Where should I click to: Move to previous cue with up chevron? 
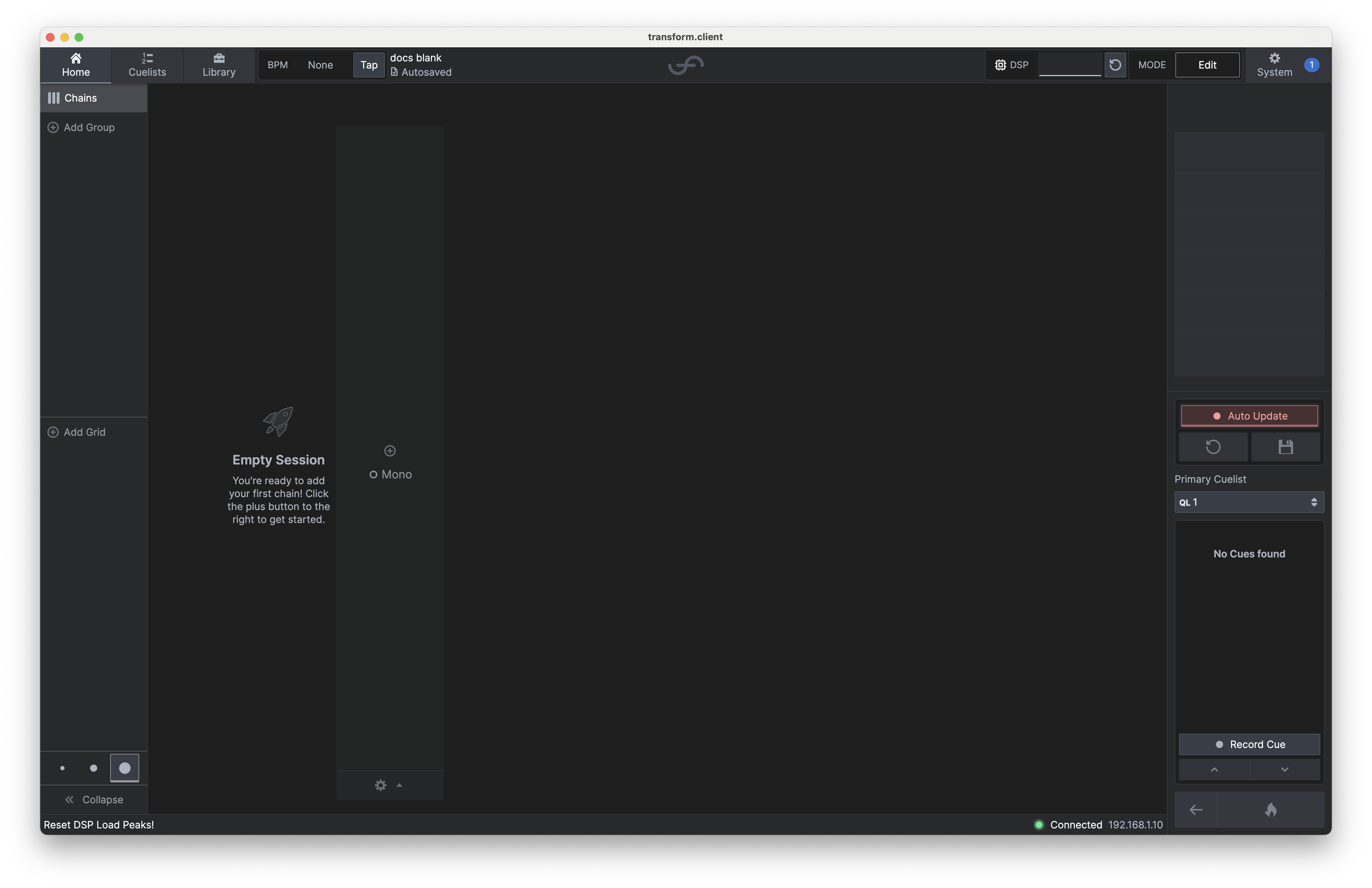coord(1213,769)
